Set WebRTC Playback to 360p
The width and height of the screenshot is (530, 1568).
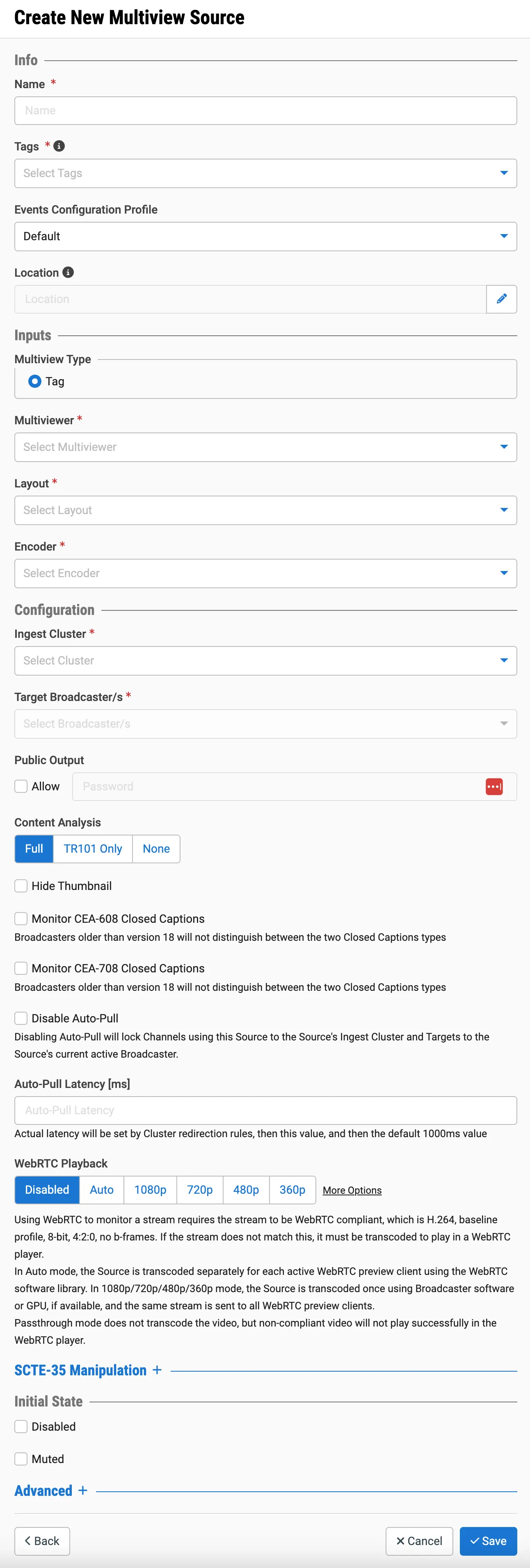[x=292, y=1189]
